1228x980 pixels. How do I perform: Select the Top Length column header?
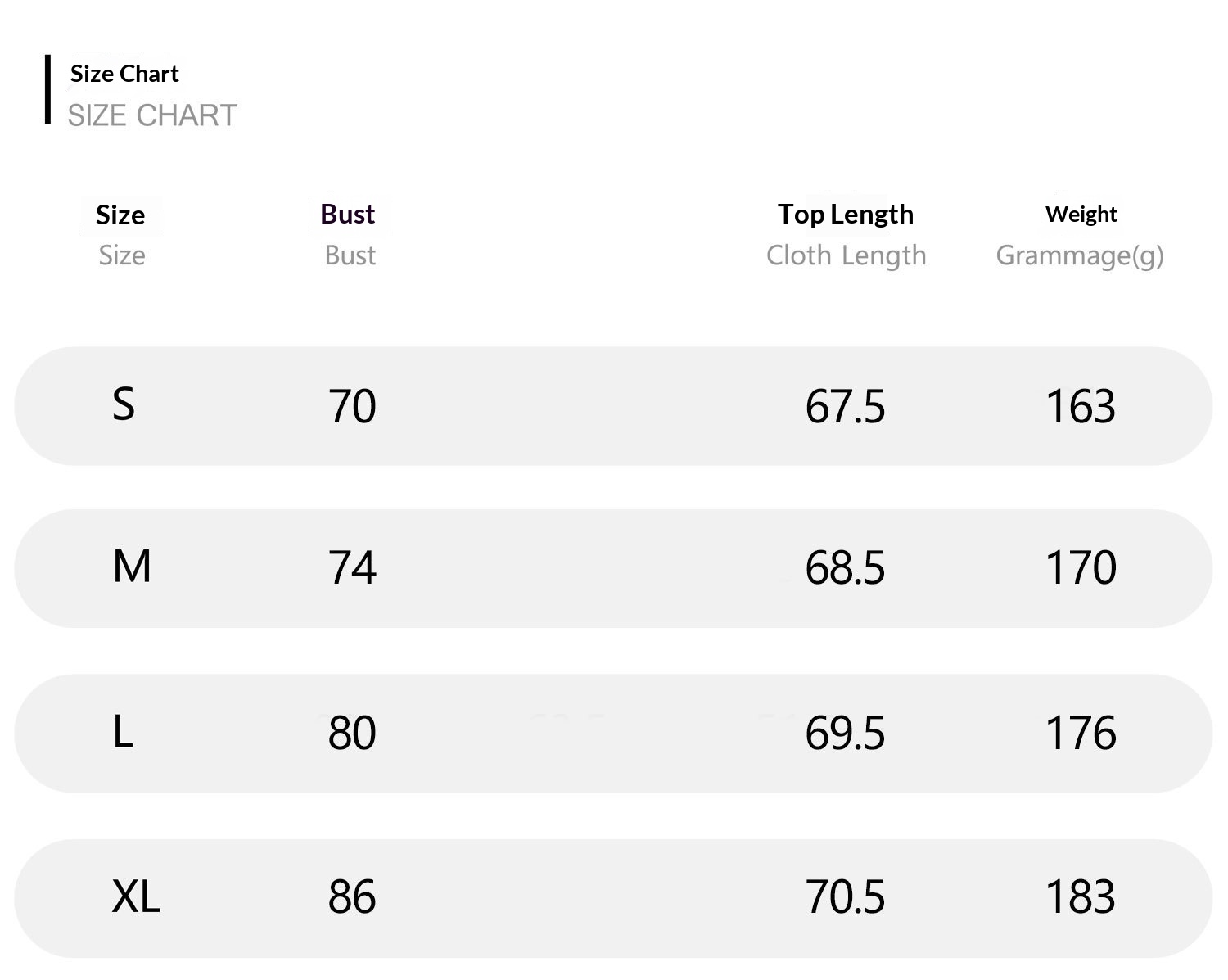pyautogui.click(x=845, y=215)
